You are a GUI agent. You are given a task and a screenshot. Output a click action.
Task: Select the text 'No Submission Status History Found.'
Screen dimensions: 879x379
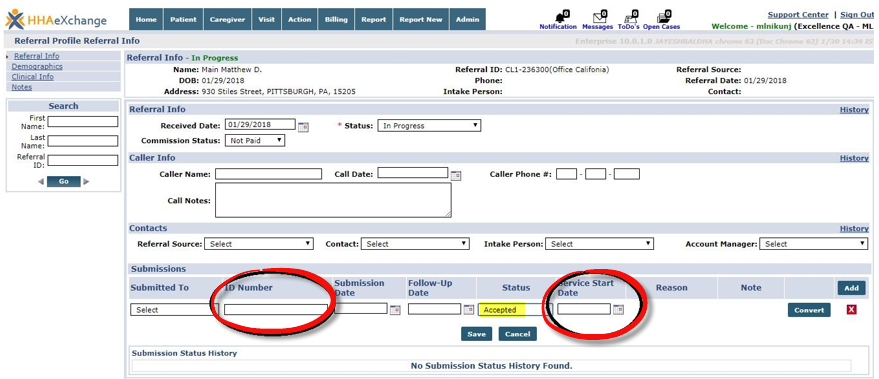pos(492,366)
